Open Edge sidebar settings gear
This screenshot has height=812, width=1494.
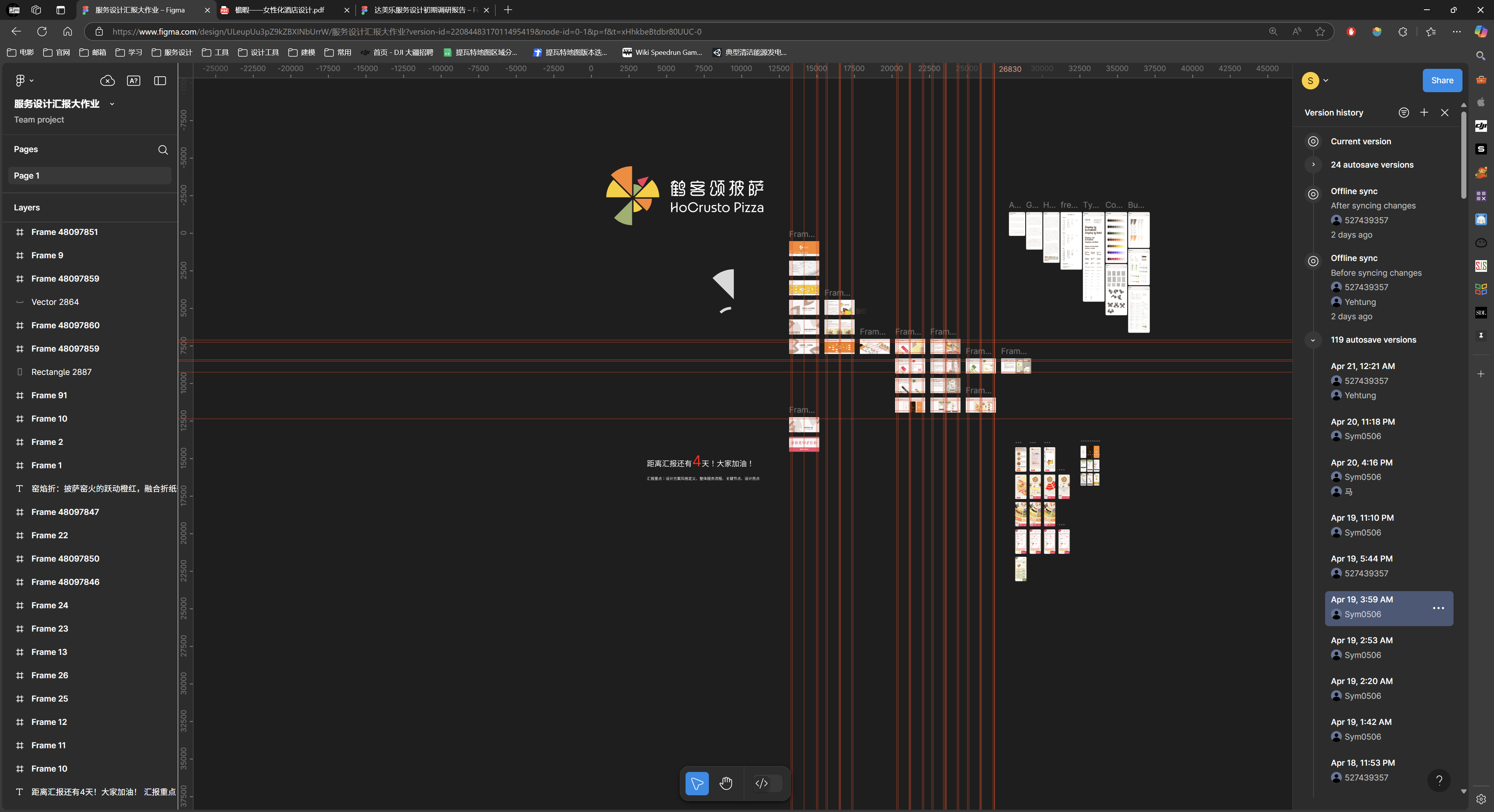(1481, 799)
